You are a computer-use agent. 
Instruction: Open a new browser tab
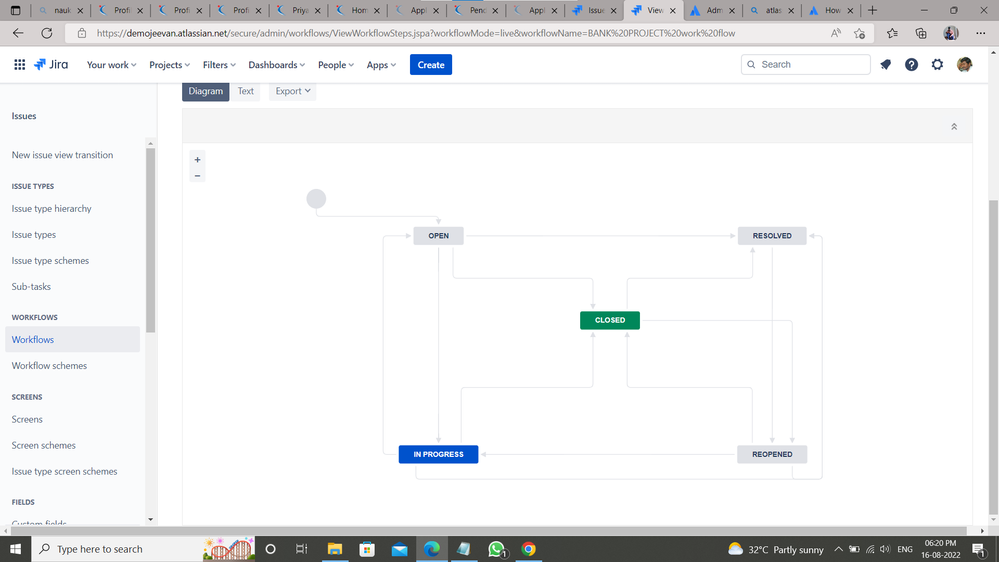872,10
